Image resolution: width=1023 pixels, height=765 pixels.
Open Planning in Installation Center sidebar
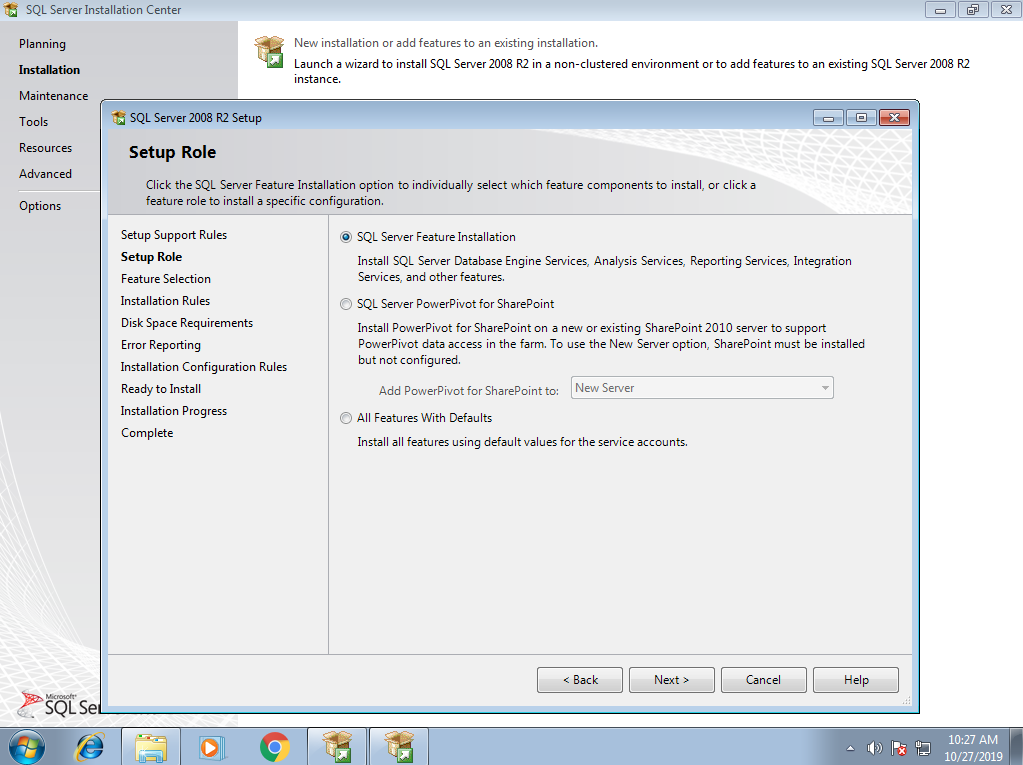[x=42, y=44]
